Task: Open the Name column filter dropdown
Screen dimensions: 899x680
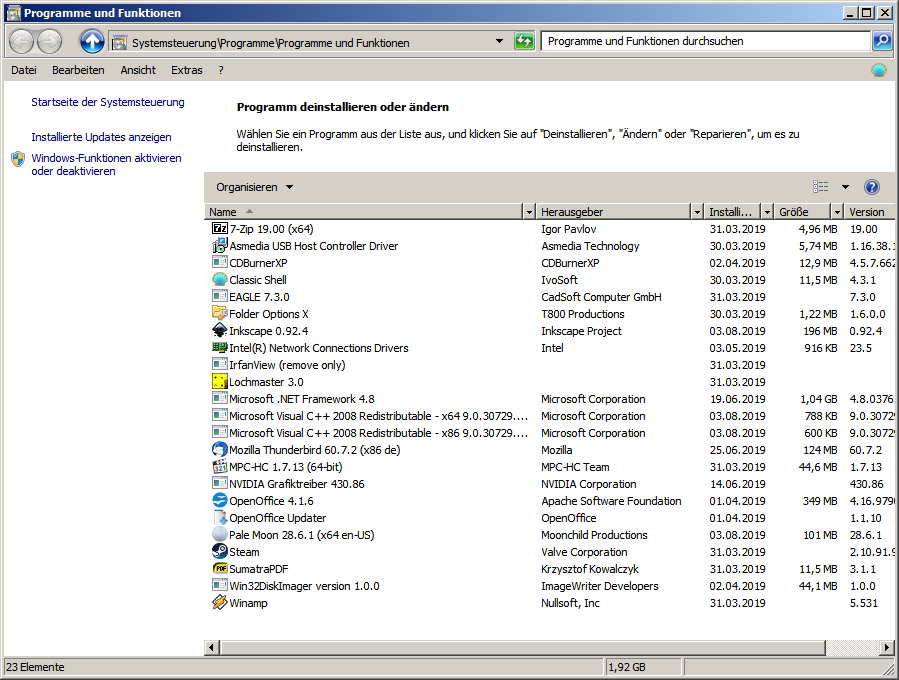Action: (x=529, y=212)
